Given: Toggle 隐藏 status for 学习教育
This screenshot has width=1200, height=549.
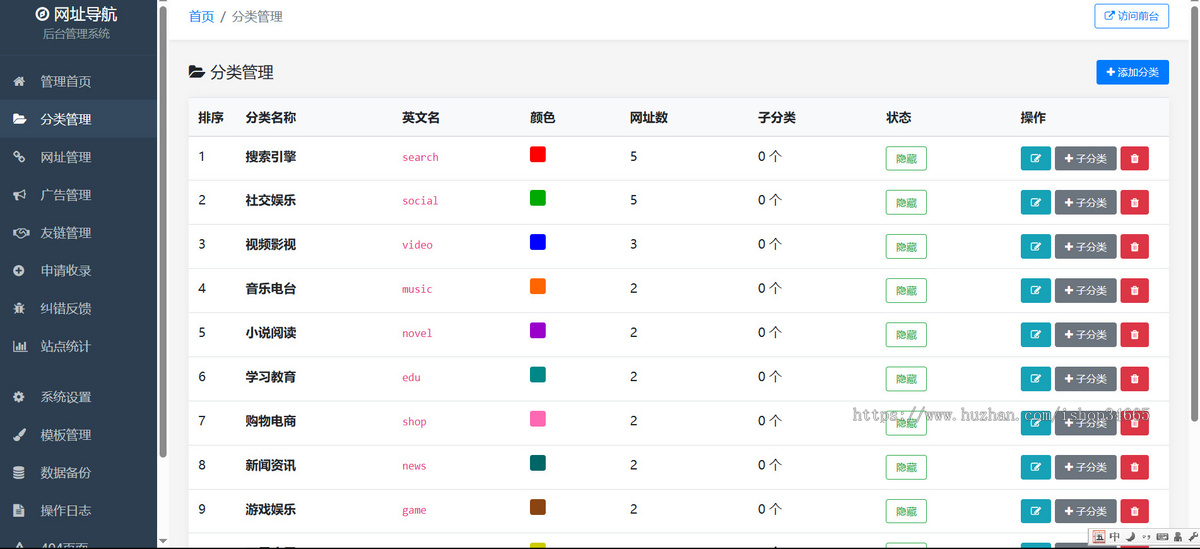Looking at the screenshot, I should pyautogui.click(x=906, y=378).
